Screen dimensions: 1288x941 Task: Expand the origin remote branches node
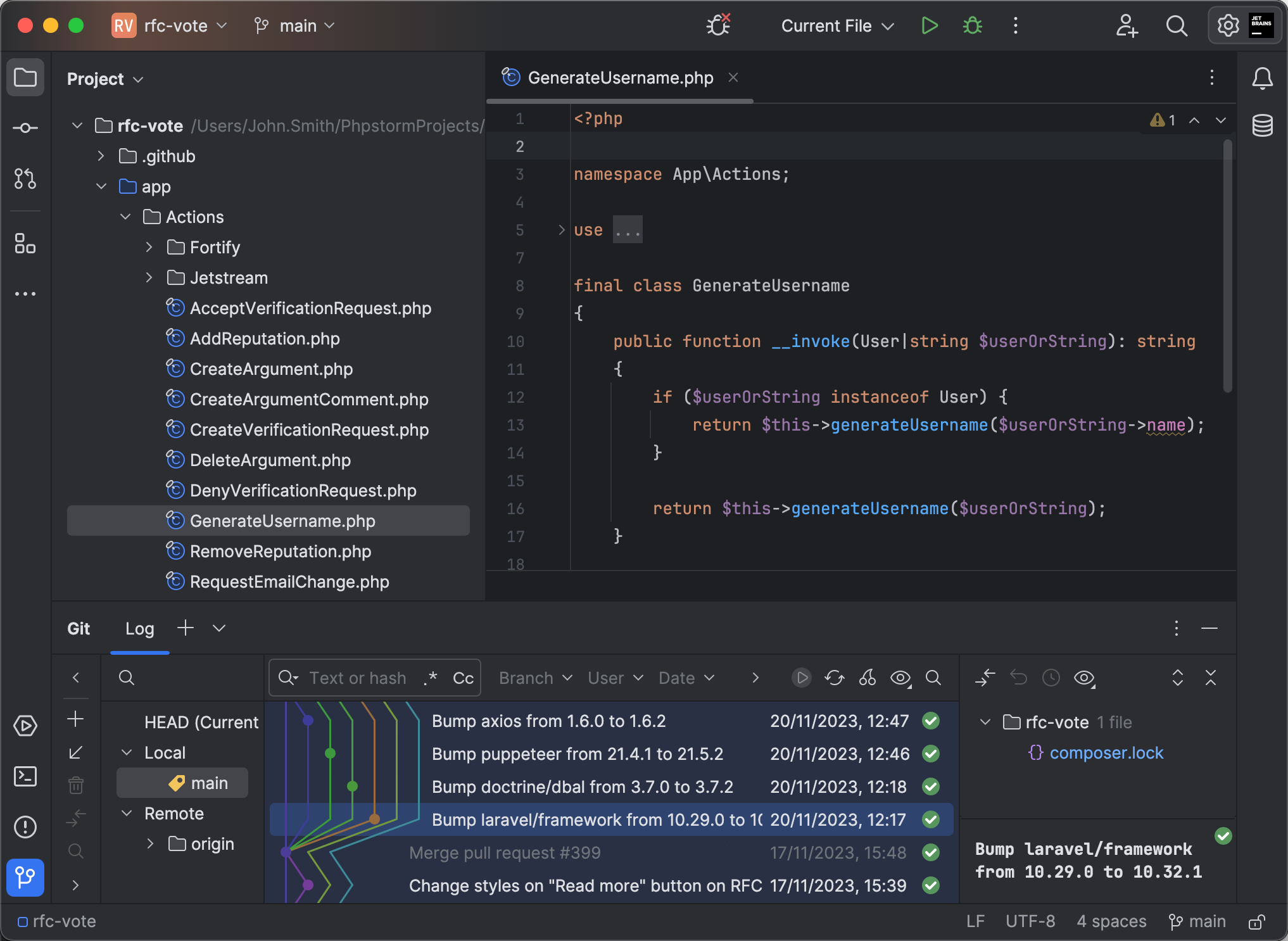coord(151,844)
